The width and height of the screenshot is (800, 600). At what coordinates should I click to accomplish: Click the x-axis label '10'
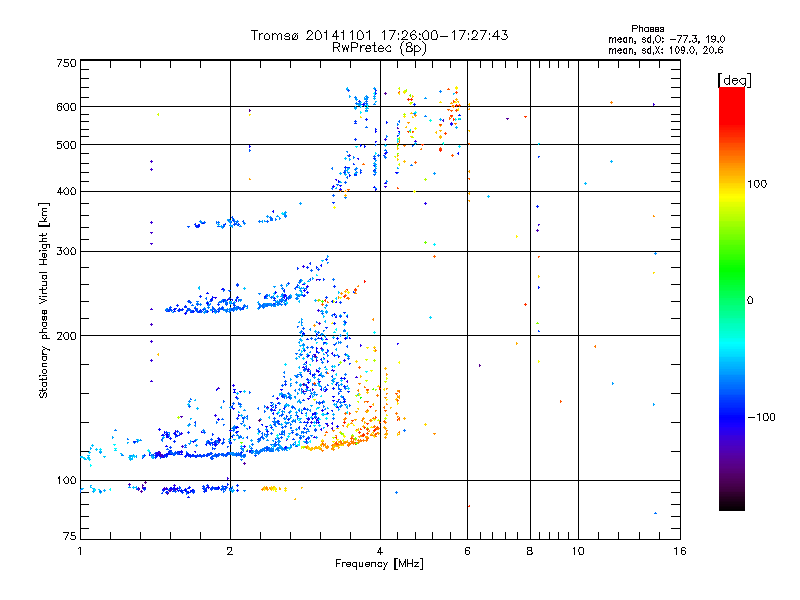pos(578,551)
